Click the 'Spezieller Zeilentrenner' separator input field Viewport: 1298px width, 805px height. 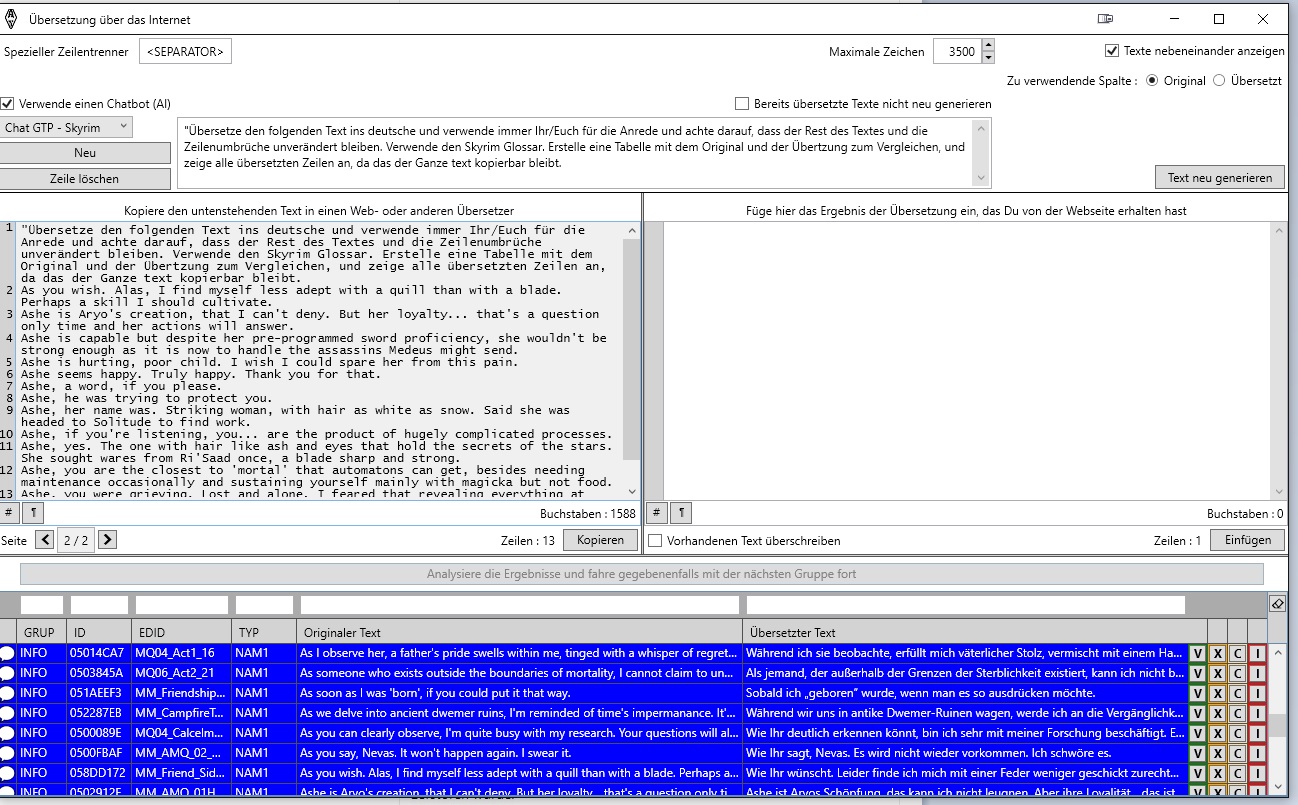(x=185, y=51)
